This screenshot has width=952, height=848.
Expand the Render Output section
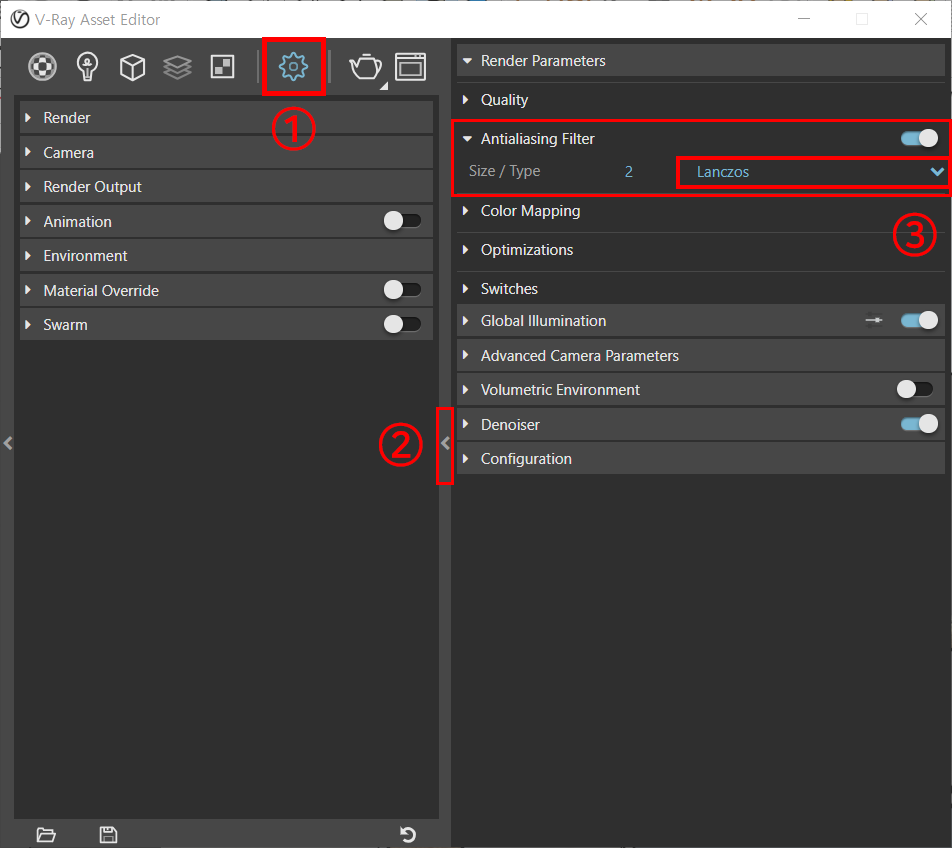click(226, 187)
